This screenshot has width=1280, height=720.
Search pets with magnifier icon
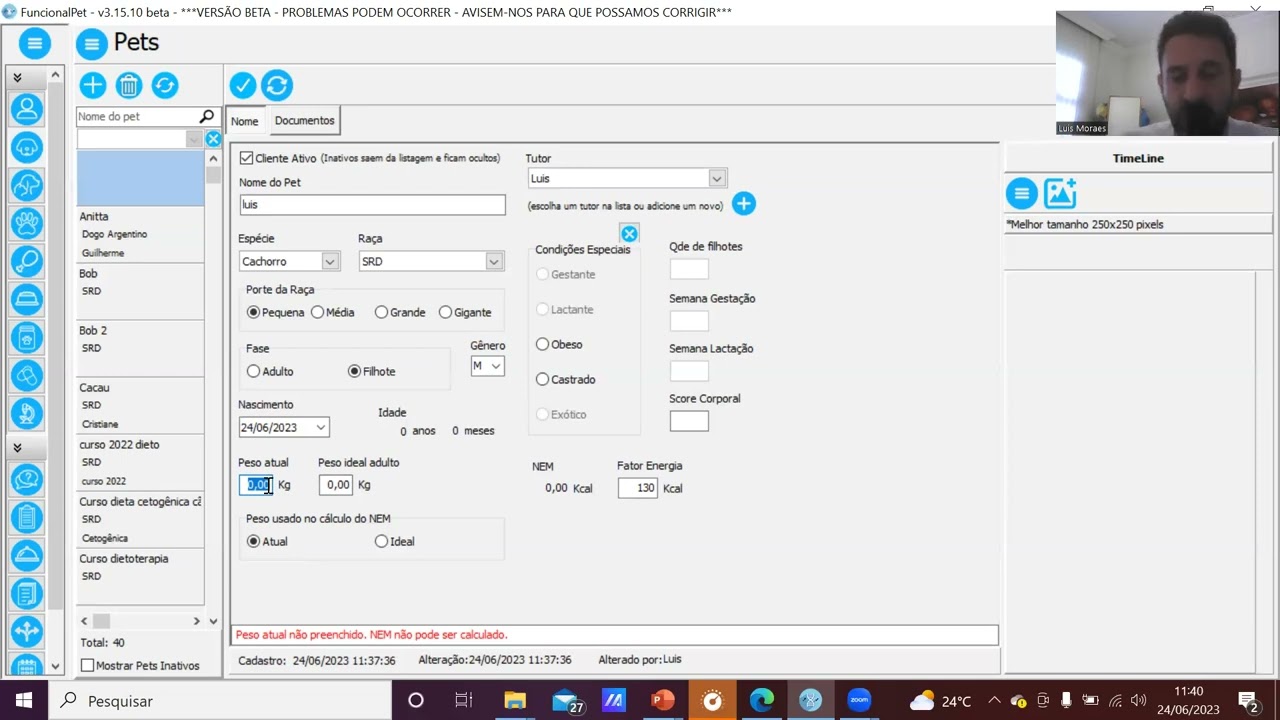point(207,116)
